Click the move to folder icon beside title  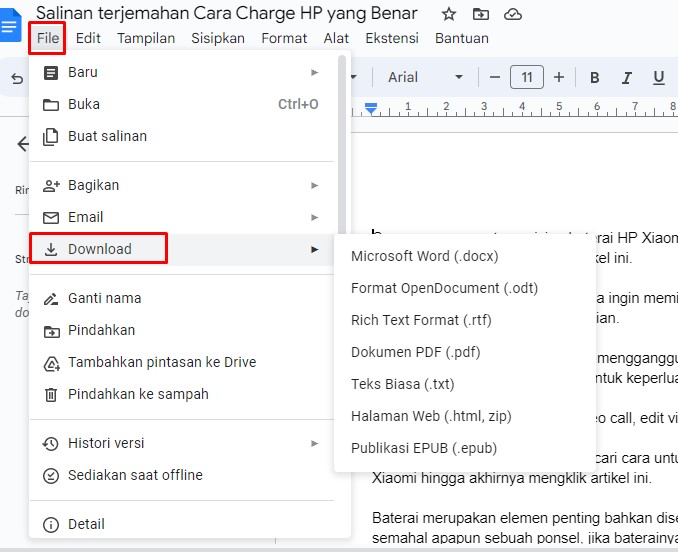[480, 15]
